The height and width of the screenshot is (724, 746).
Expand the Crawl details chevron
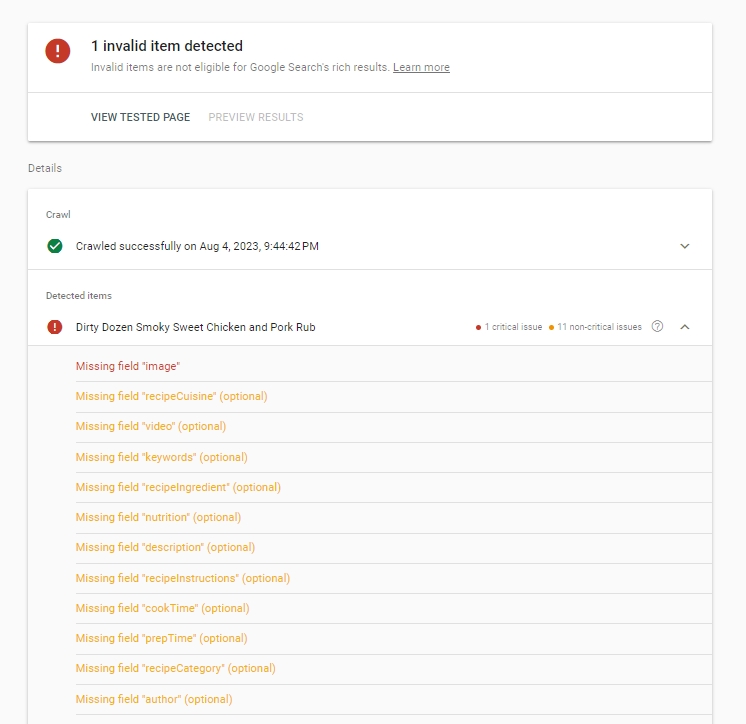pos(685,246)
